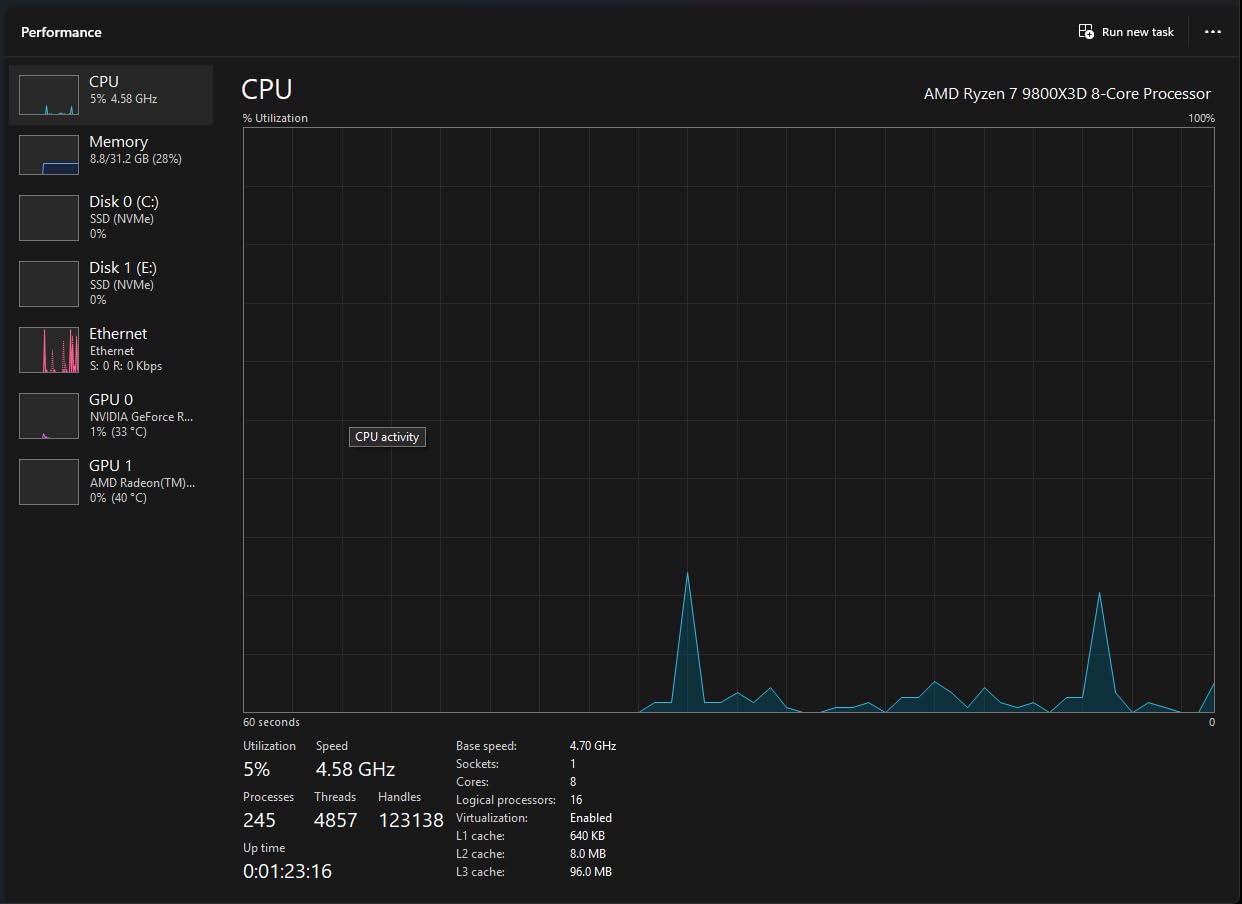
Task: Click the Memory 8.8/31.2 GB label
Action: (135, 159)
